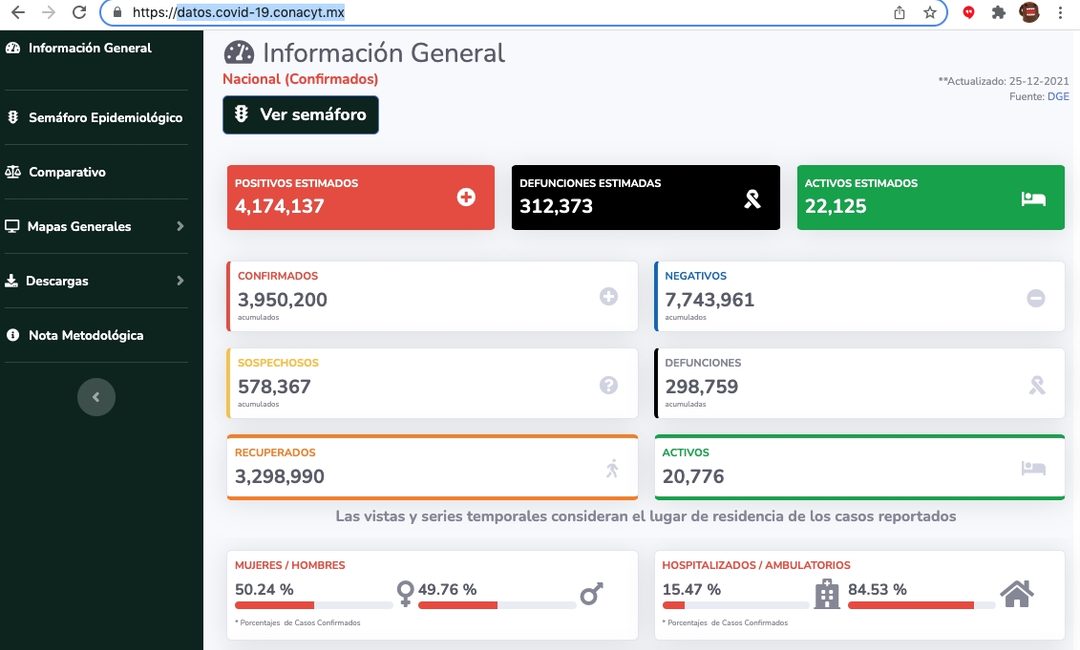The width and height of the screenshot is (1080, 650).
Task: Click the bed icon in Activos Estimados card
Action: (x=1033, y=199)
